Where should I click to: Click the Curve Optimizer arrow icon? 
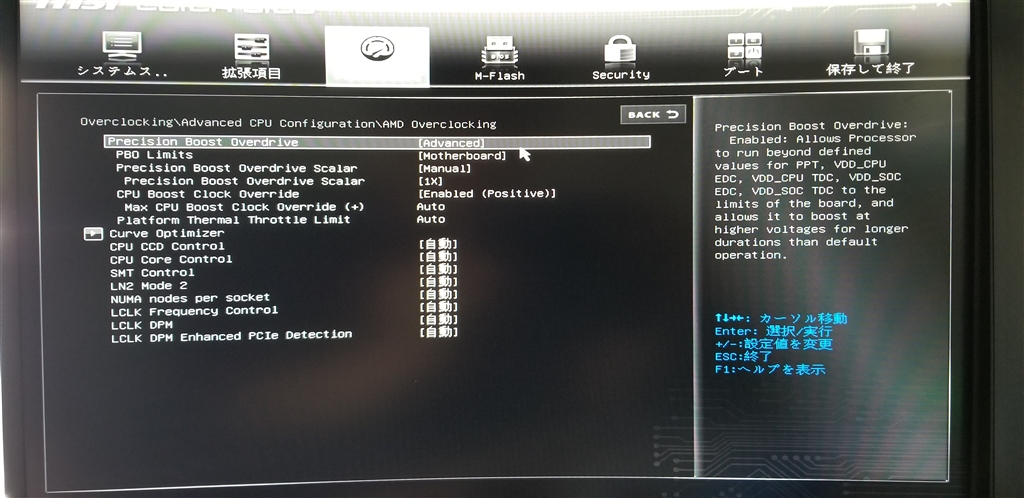93,234
